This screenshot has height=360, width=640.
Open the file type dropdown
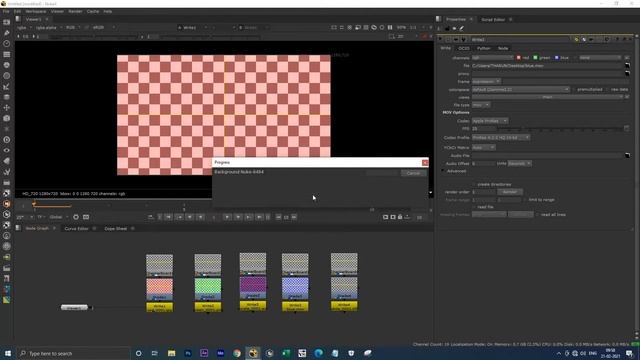click(481, 105)
